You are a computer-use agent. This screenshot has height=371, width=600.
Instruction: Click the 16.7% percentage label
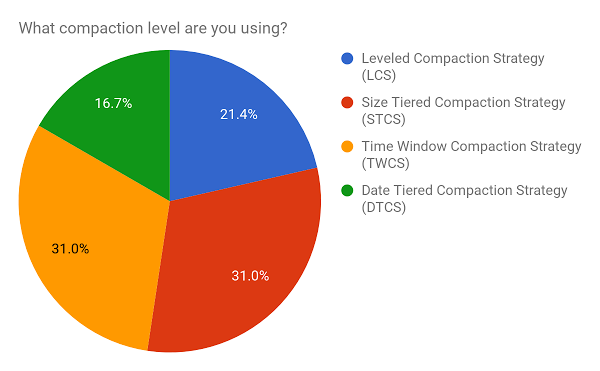click(x=113, y=103)
